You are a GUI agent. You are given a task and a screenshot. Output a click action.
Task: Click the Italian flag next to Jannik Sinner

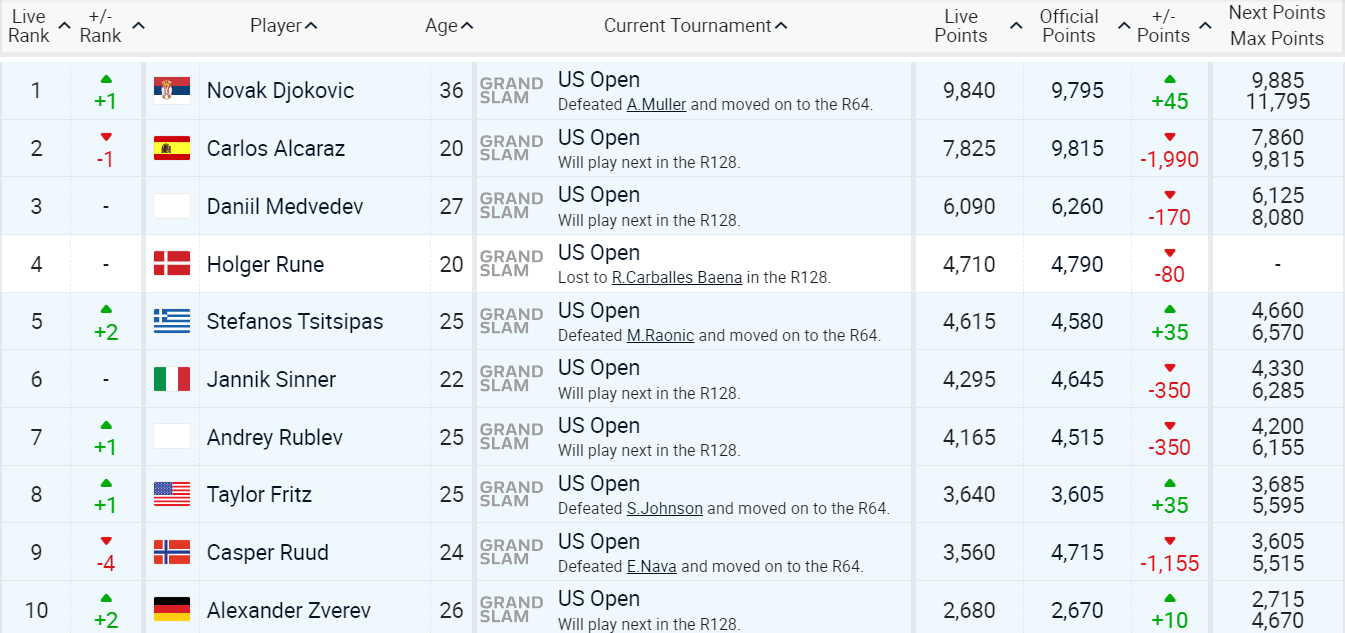[x=171, y=378]
